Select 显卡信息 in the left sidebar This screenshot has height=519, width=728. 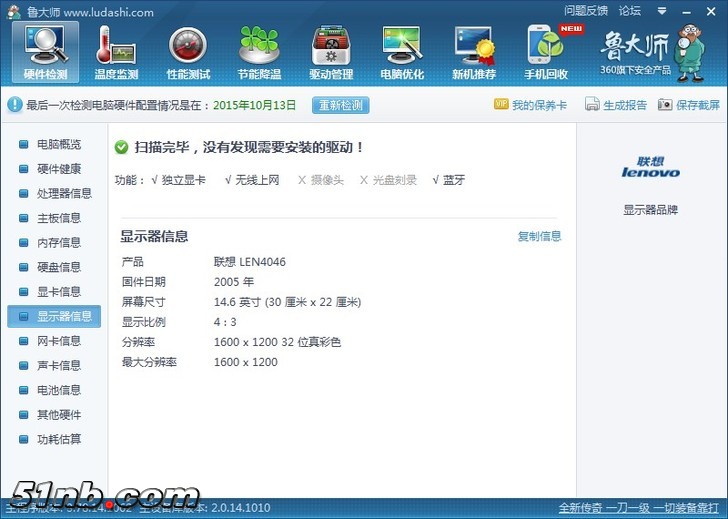click(x=59, y=292)
